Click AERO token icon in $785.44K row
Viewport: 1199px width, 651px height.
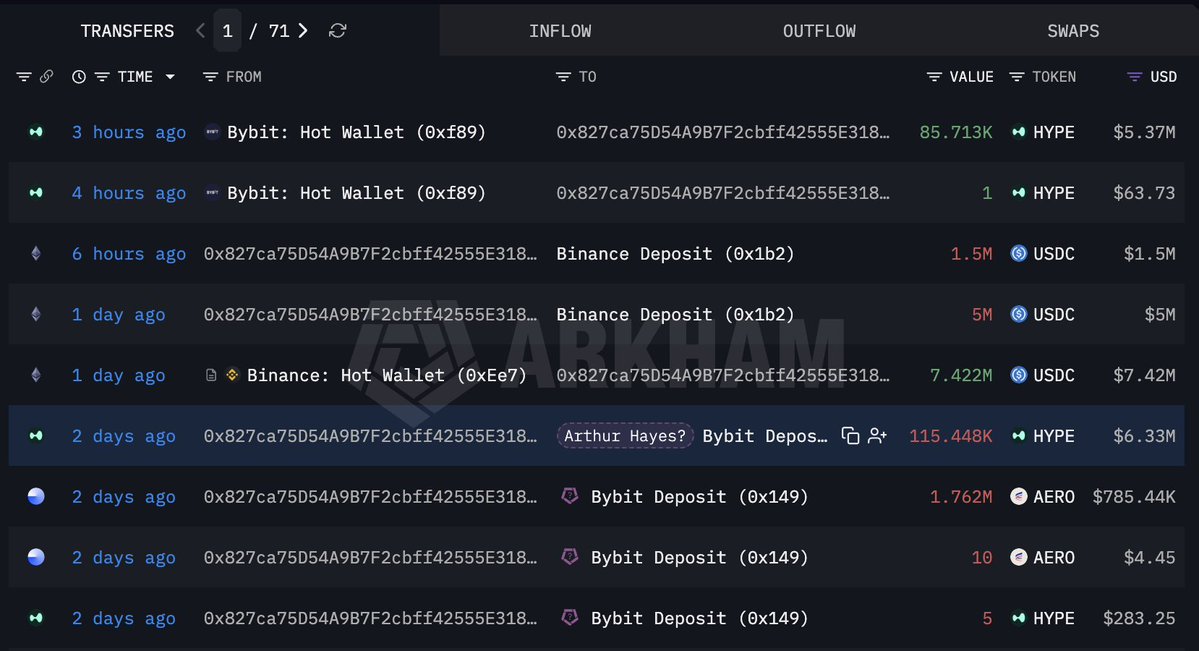click(1019, 496)
